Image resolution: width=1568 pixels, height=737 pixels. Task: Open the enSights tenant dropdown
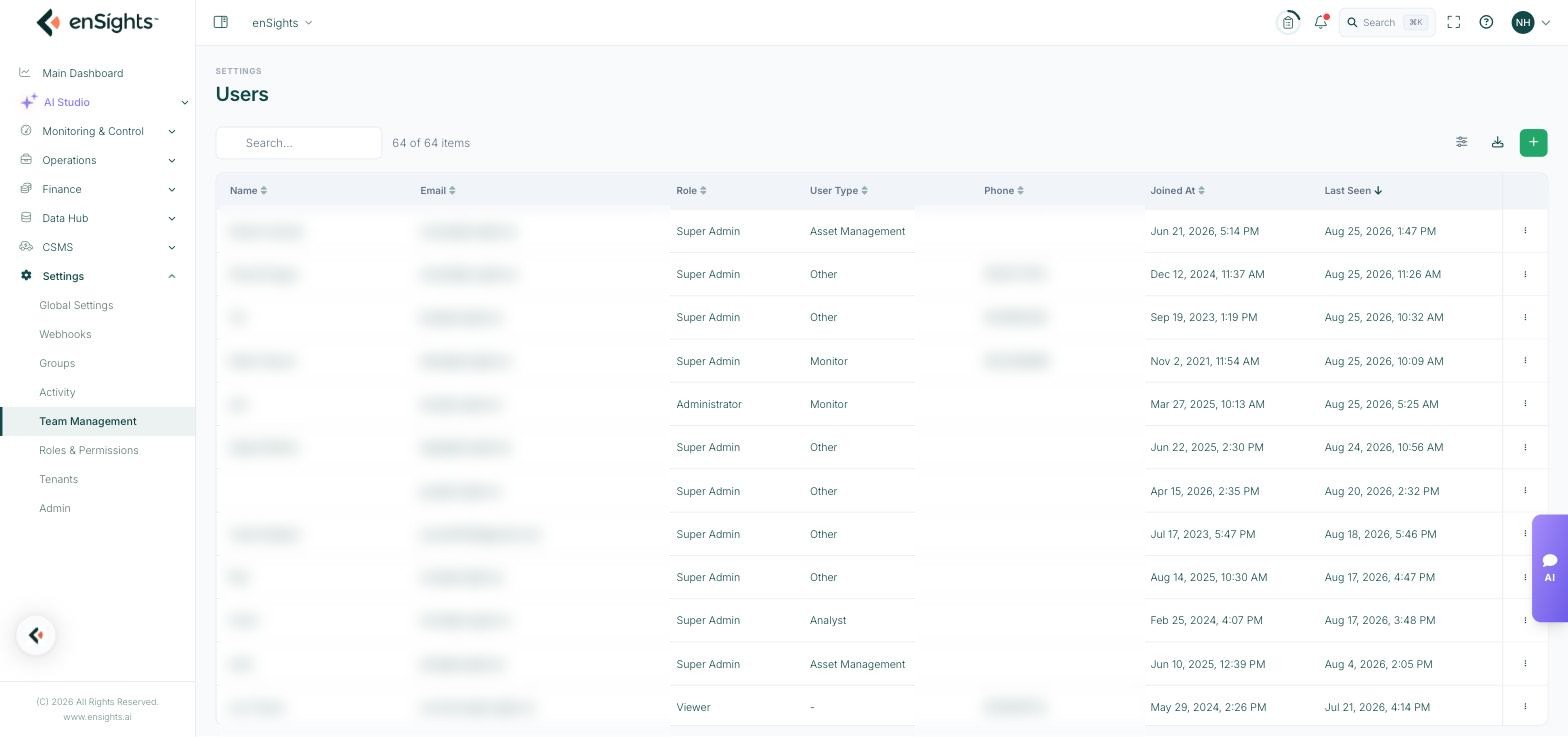tap(282, 22)
